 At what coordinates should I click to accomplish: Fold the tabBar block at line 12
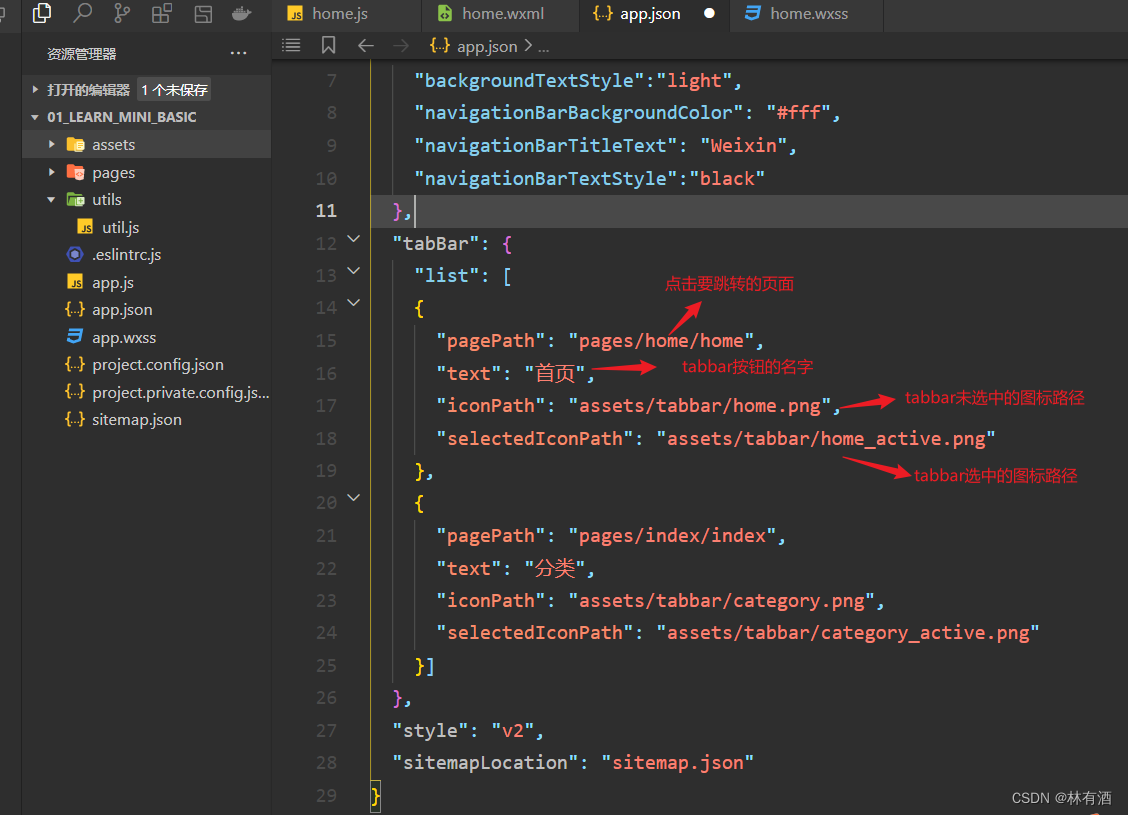[x=353, y=238]
